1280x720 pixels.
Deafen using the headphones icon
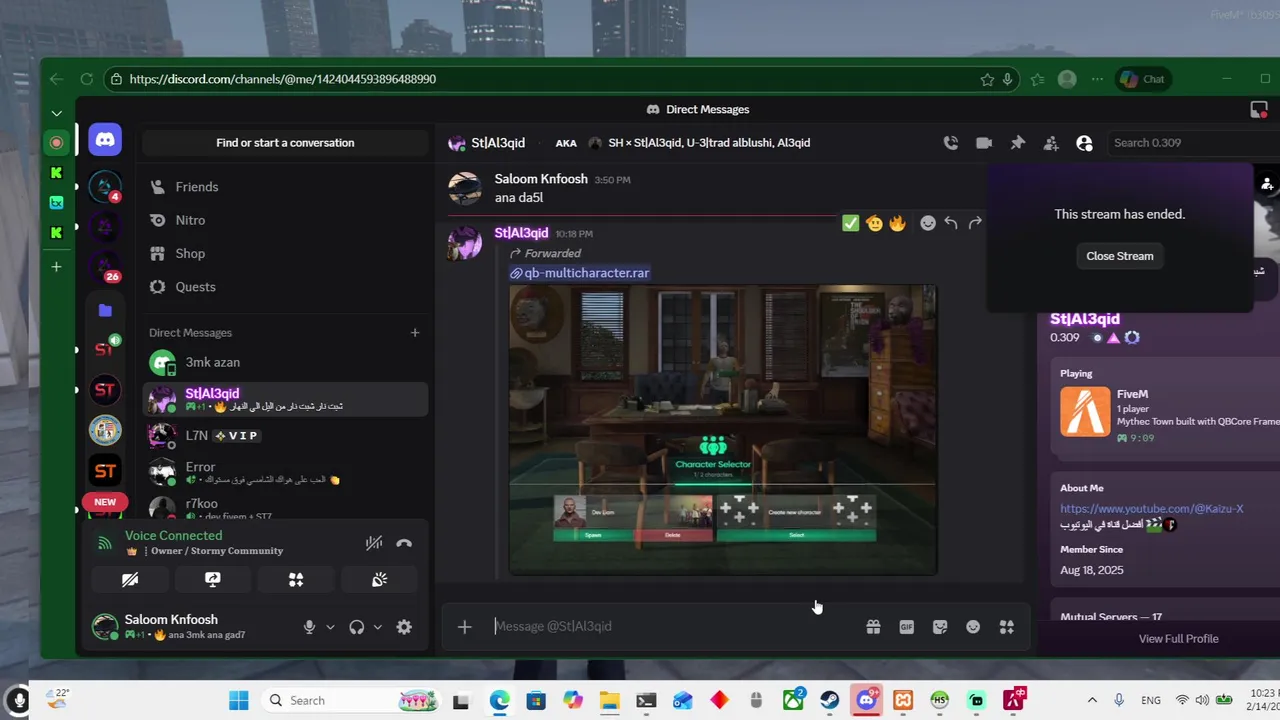click(x=356, y=627)
